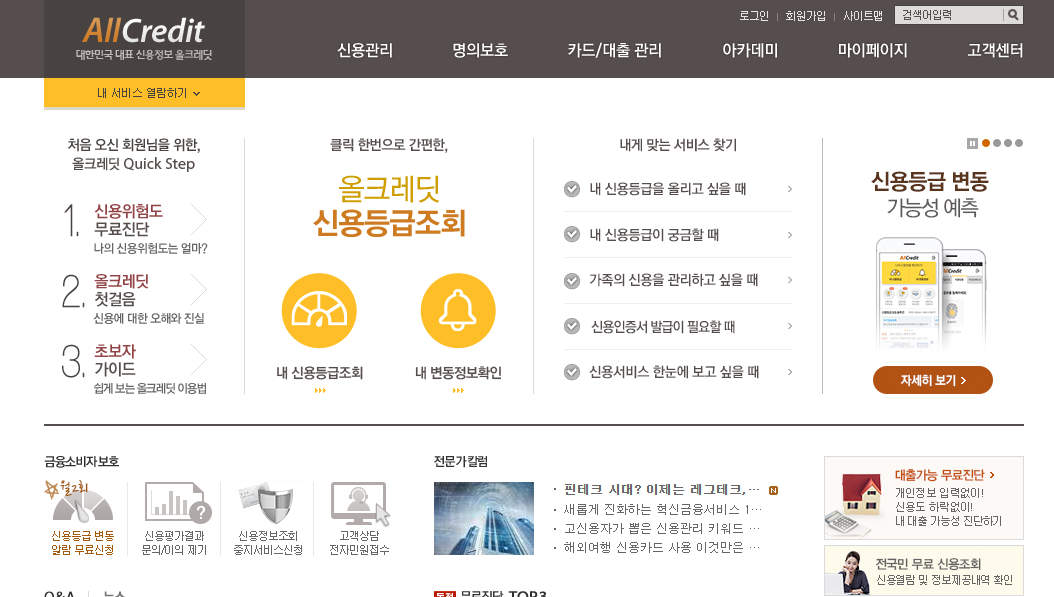Select fourth carousel indicator dot
The height and width of the screenshot is (597, 1054).
(x=1019, y=143)
